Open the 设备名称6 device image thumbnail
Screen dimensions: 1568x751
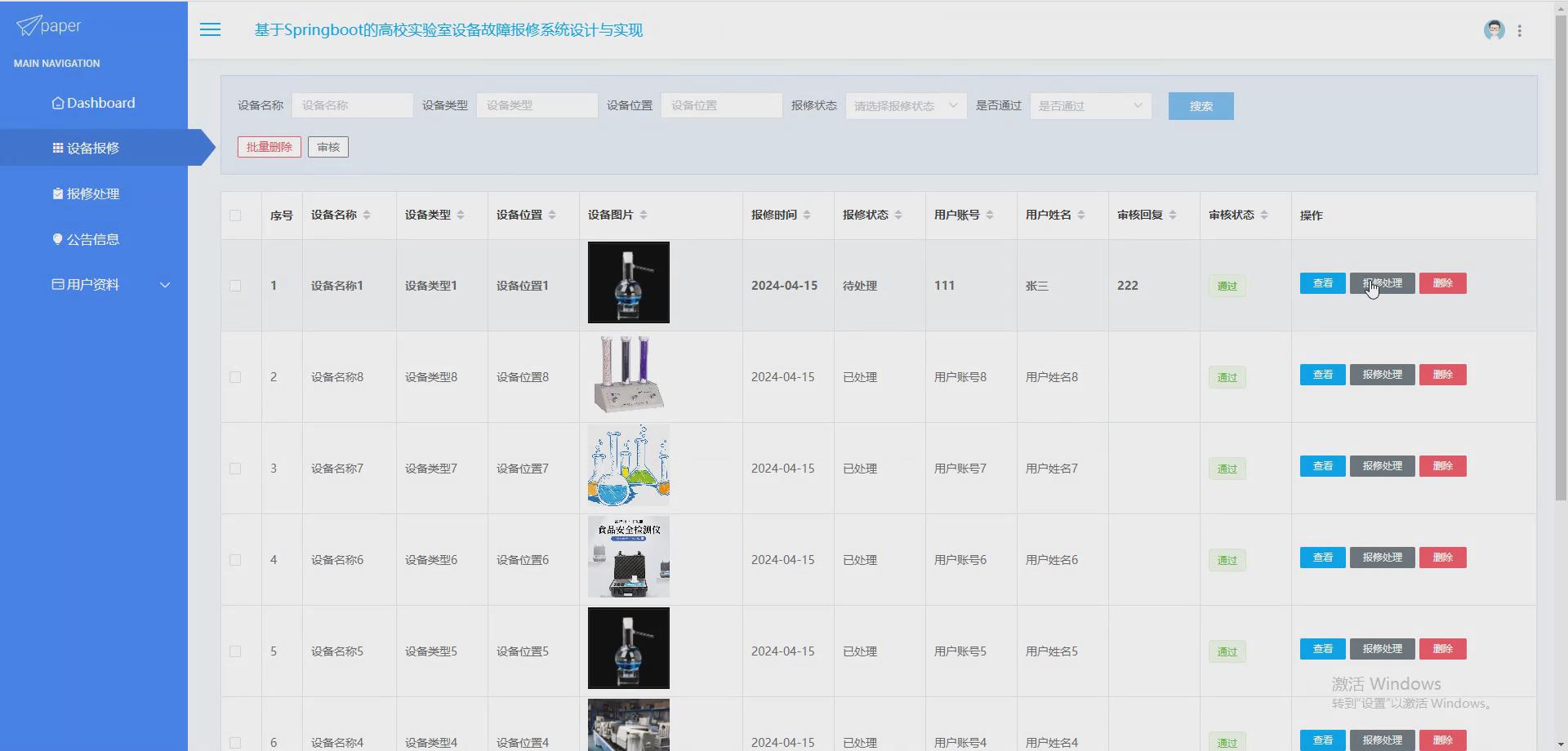click(x=629, y=557)
